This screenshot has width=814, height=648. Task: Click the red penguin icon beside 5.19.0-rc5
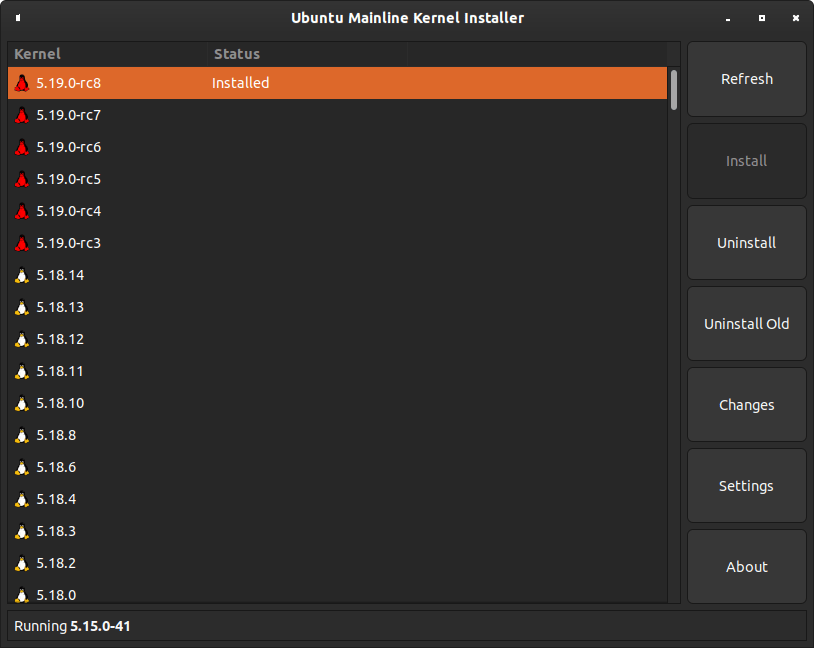(22, 179)
